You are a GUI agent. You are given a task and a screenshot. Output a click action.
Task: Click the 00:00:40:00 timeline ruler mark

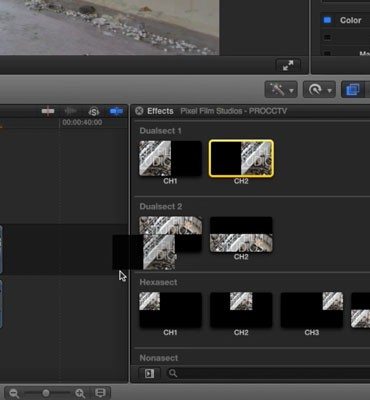point(82,122)
